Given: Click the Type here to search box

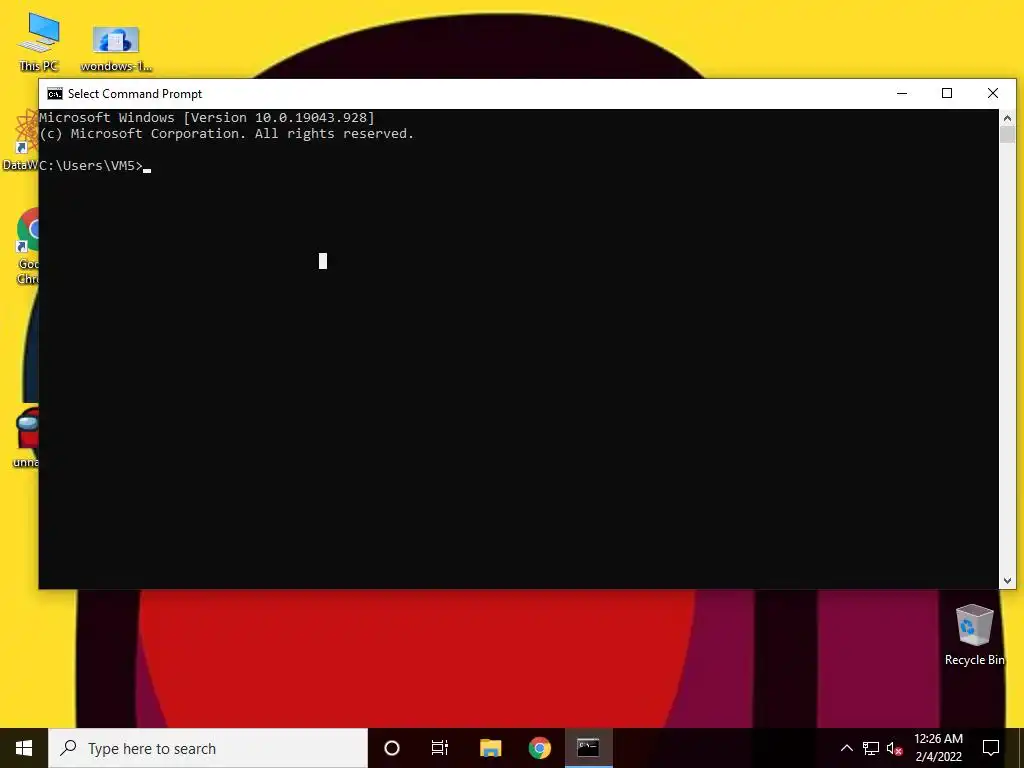Looking at the screenshot, I should [x=208, y=748].
